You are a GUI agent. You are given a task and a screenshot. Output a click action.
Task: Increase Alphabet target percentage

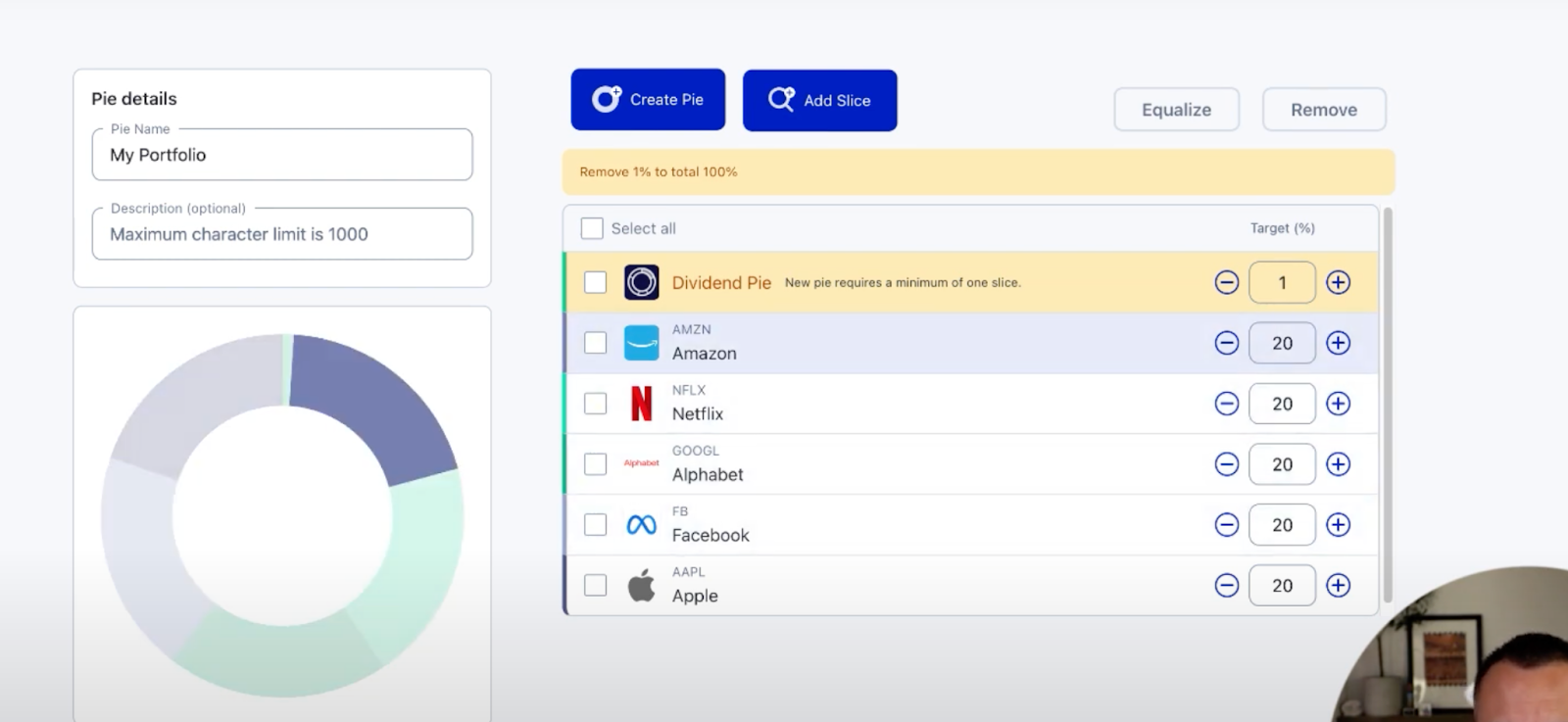1338,464
